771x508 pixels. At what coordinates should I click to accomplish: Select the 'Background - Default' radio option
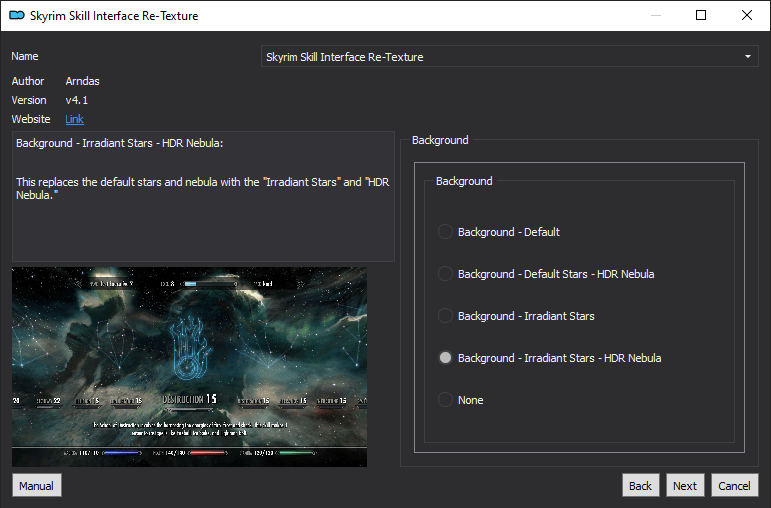tap(499, 232)
